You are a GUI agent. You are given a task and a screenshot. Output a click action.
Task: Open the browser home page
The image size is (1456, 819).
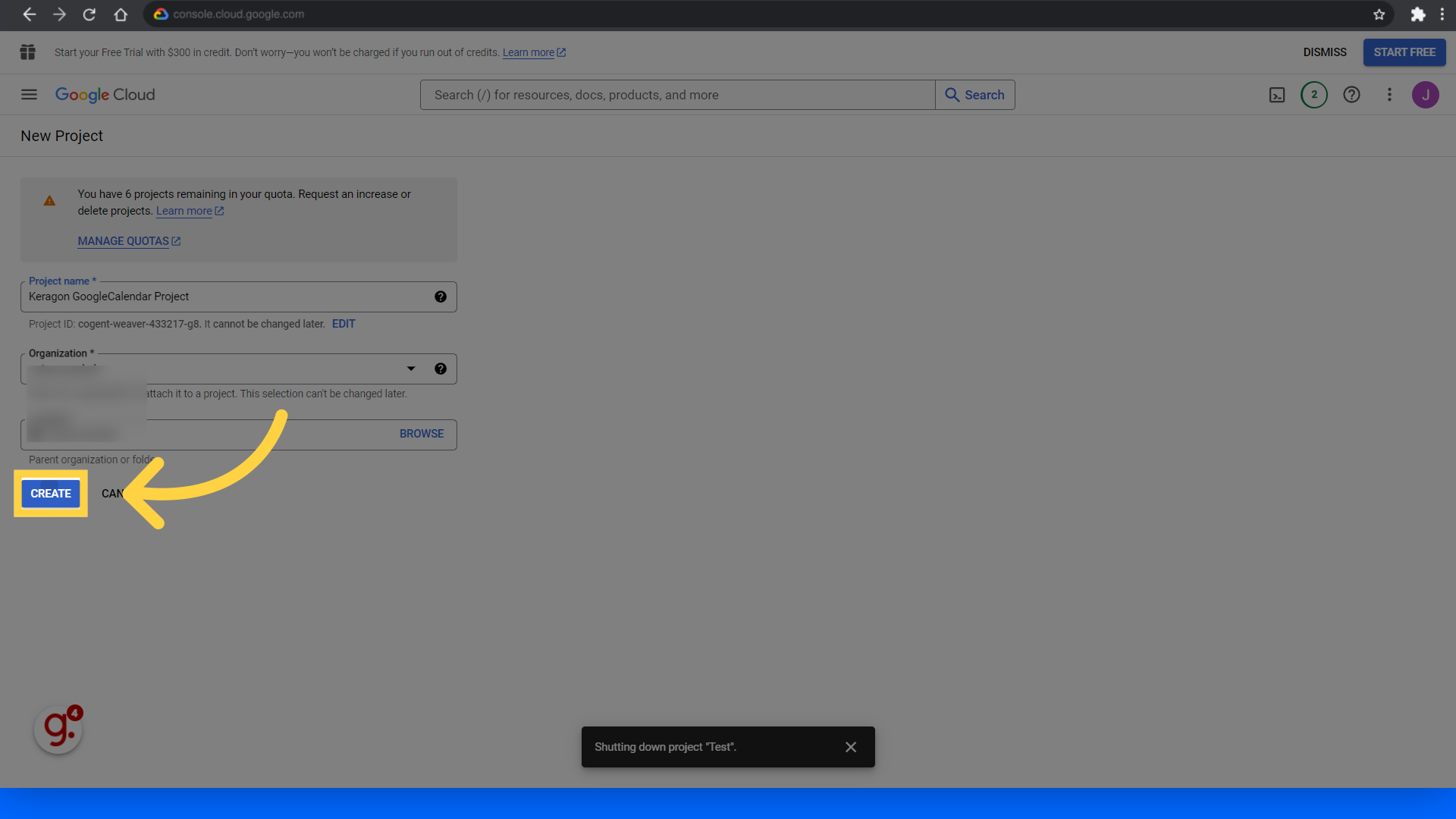pos(121,14)
